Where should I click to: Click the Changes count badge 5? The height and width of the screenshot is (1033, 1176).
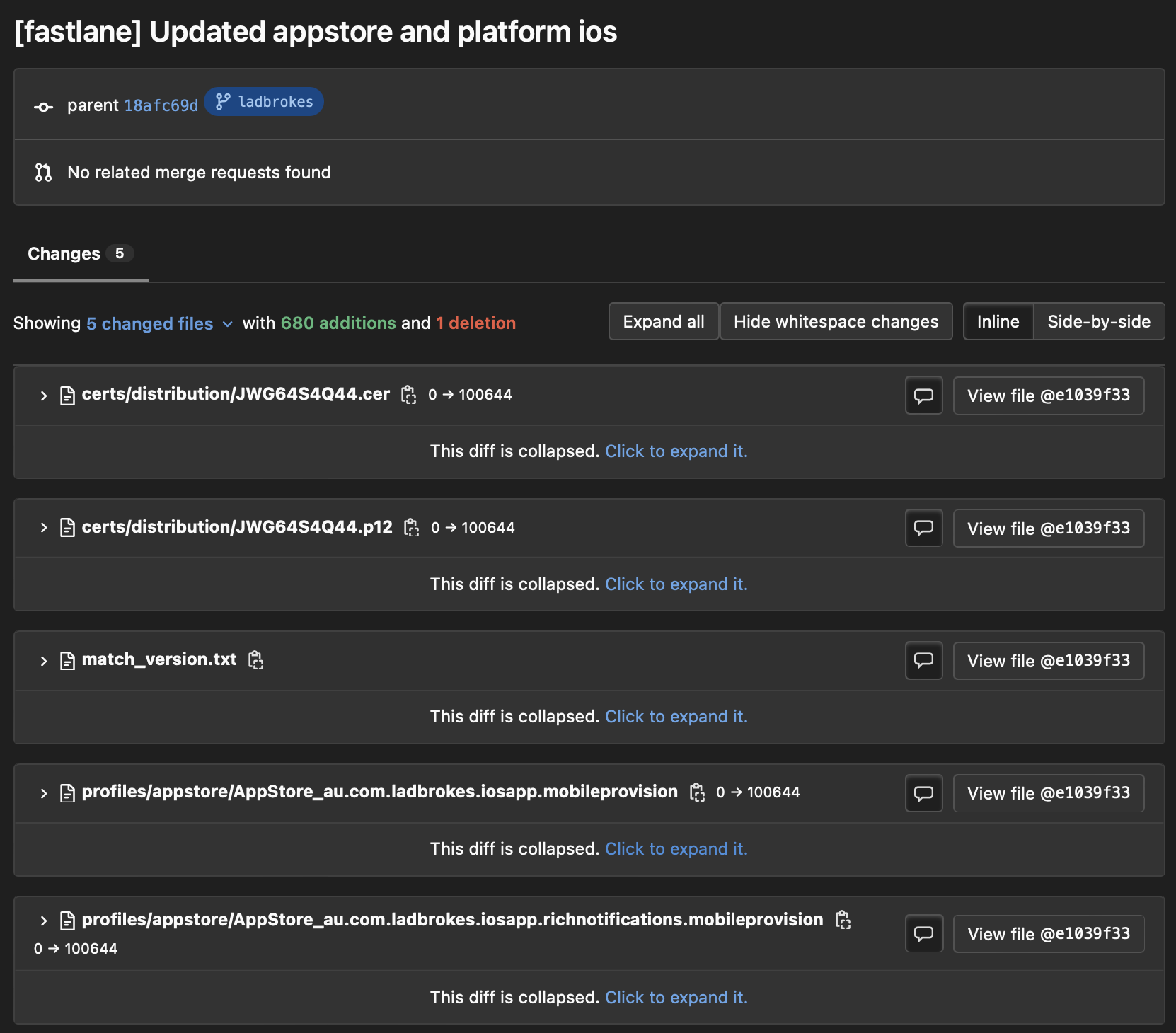[120, 253]
